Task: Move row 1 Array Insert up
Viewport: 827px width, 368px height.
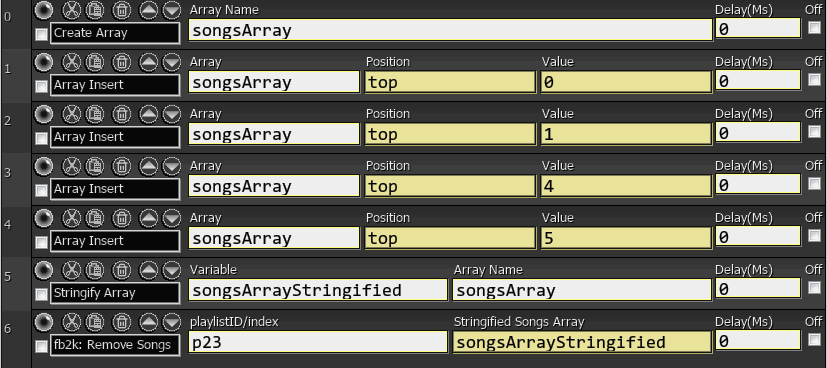Action: point(148,62)
